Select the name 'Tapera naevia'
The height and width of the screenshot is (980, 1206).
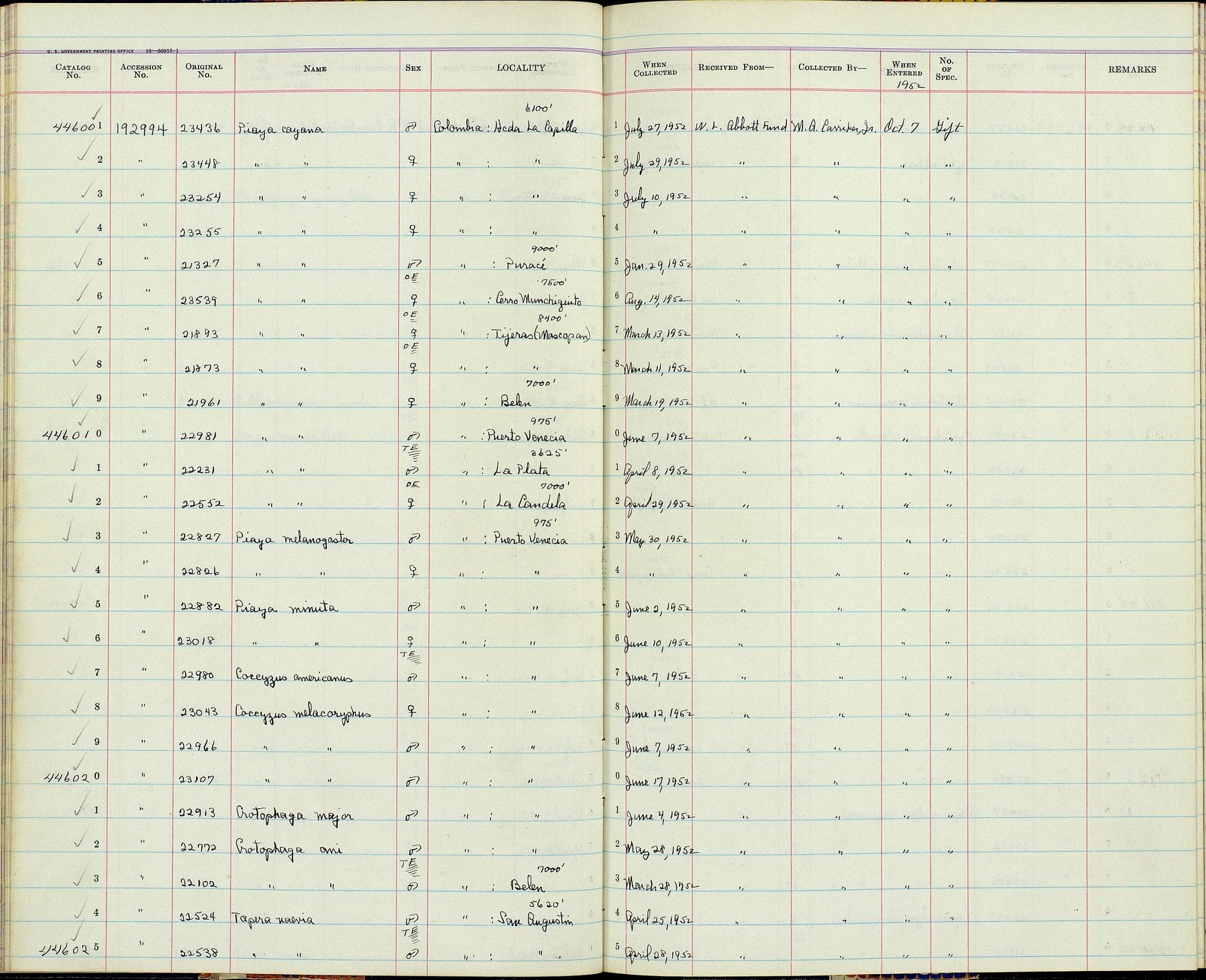[274, 920]
